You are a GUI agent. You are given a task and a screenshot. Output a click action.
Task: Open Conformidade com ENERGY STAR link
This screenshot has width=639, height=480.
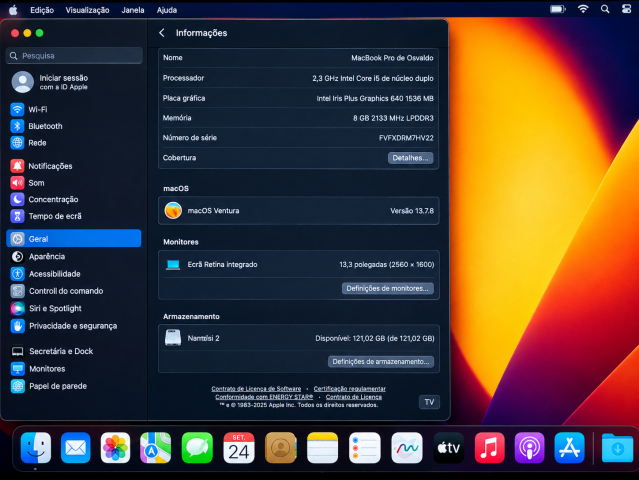[264, 397]
